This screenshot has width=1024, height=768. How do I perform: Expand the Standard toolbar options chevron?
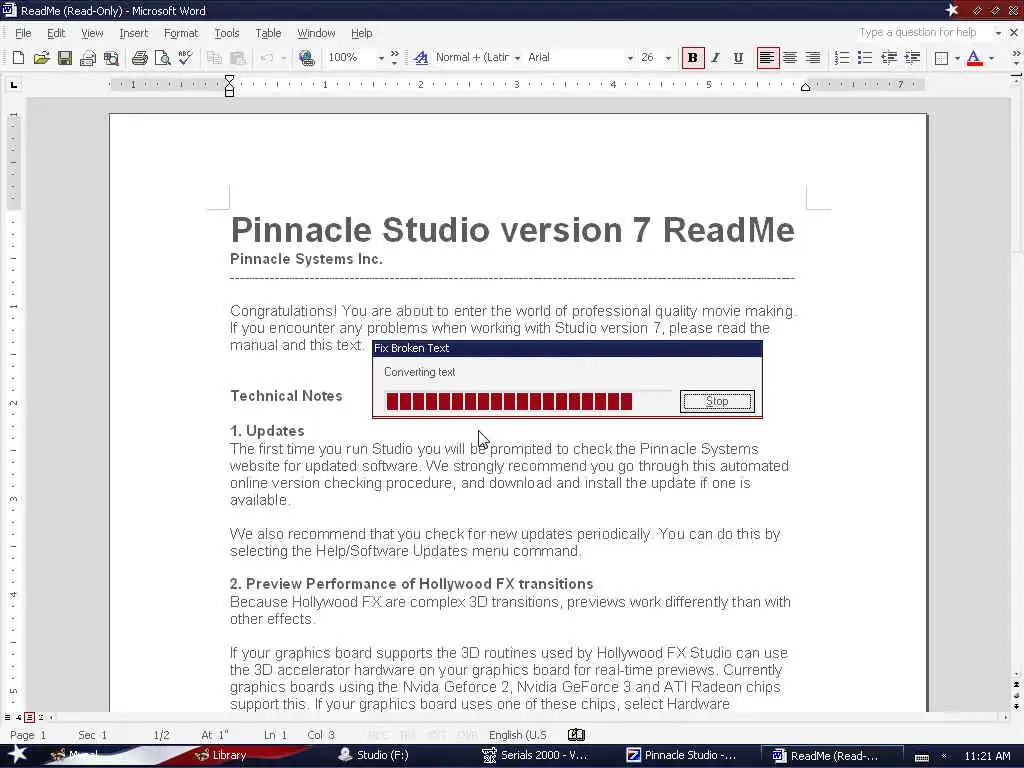point(394,58)
